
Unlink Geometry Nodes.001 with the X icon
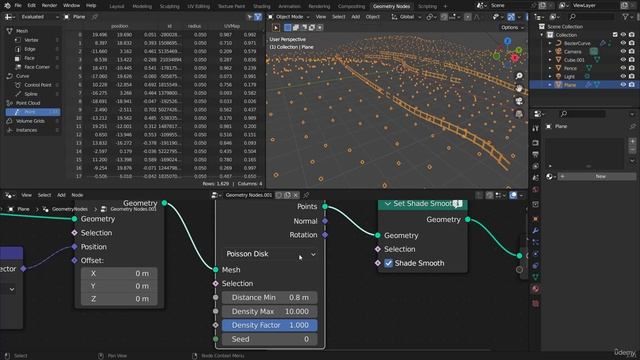pyautogui.click(x=296, y=195)
